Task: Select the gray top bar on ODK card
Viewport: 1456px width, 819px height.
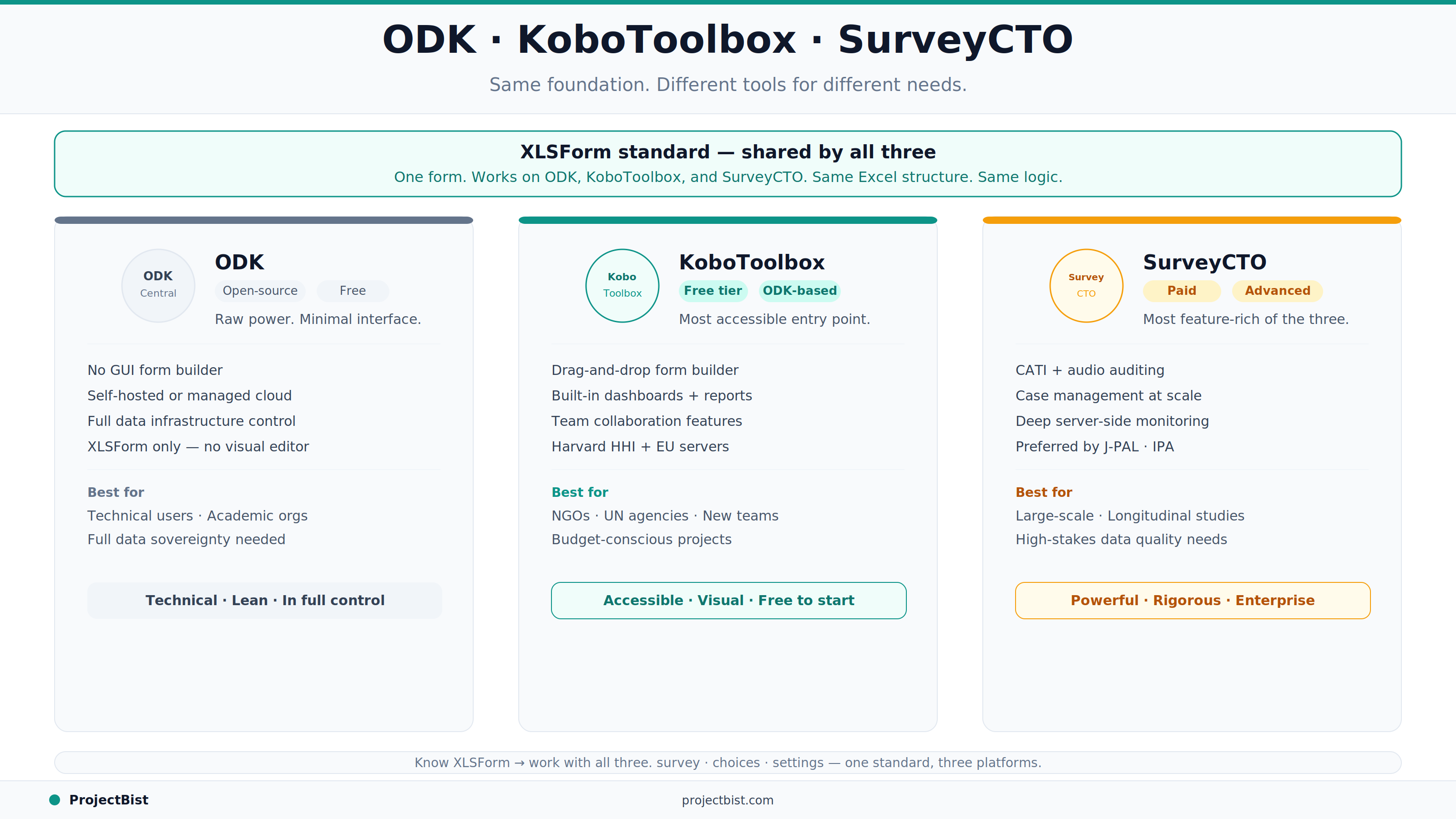Action: point(263,219)
